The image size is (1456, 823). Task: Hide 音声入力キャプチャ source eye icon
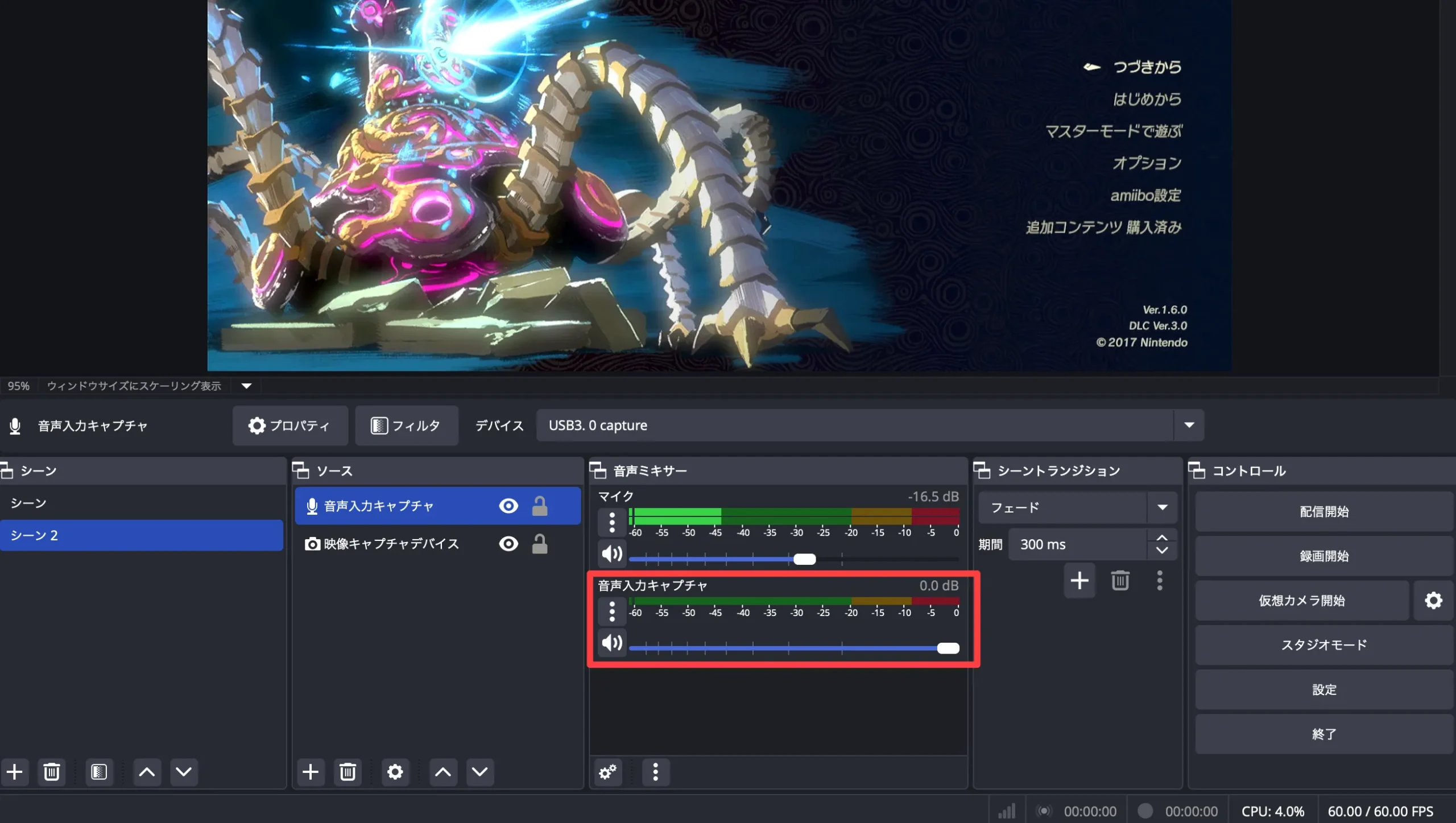[508, 506]
